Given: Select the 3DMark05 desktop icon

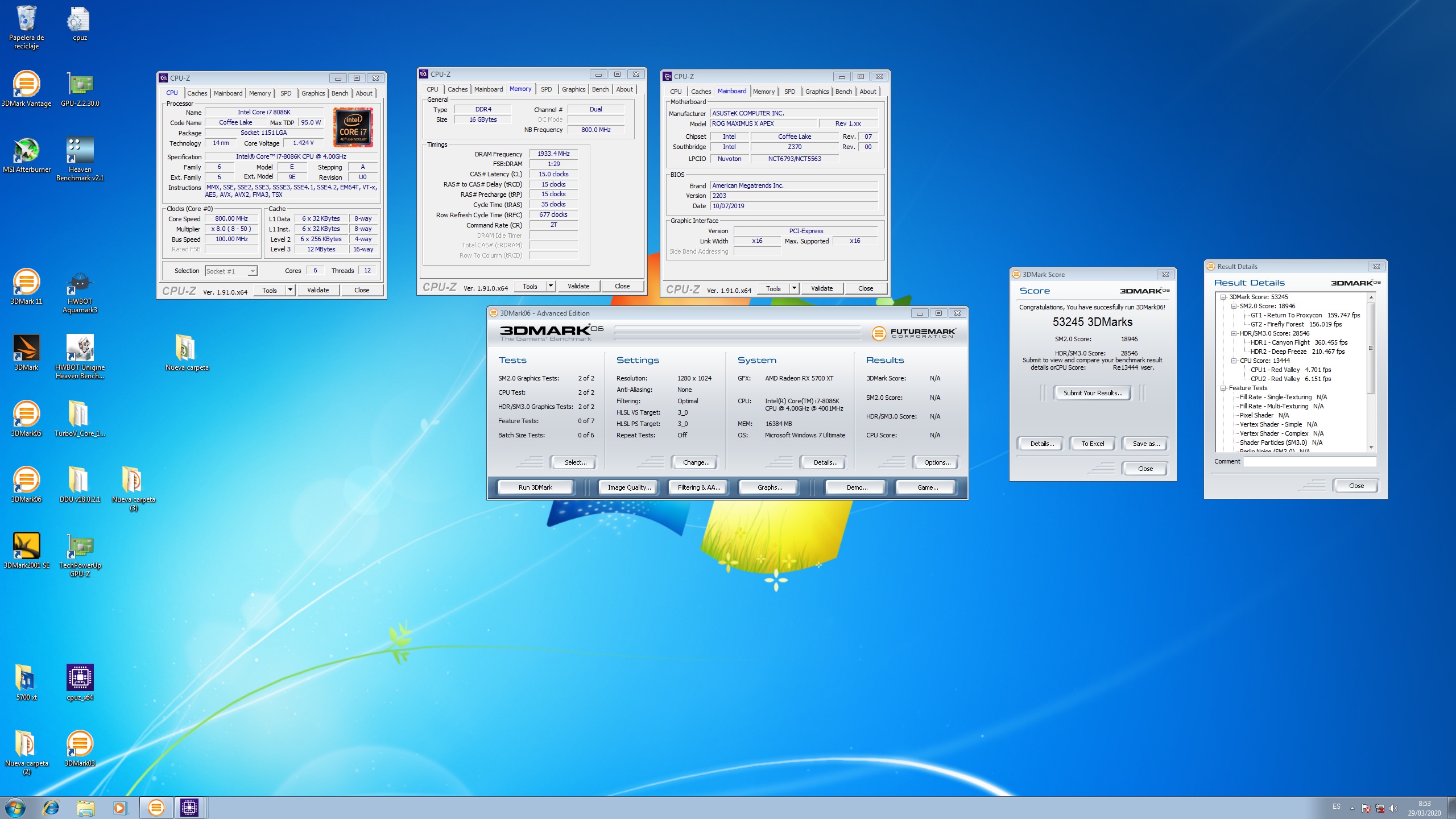Looking at the screenshot, I should [26, 418].
